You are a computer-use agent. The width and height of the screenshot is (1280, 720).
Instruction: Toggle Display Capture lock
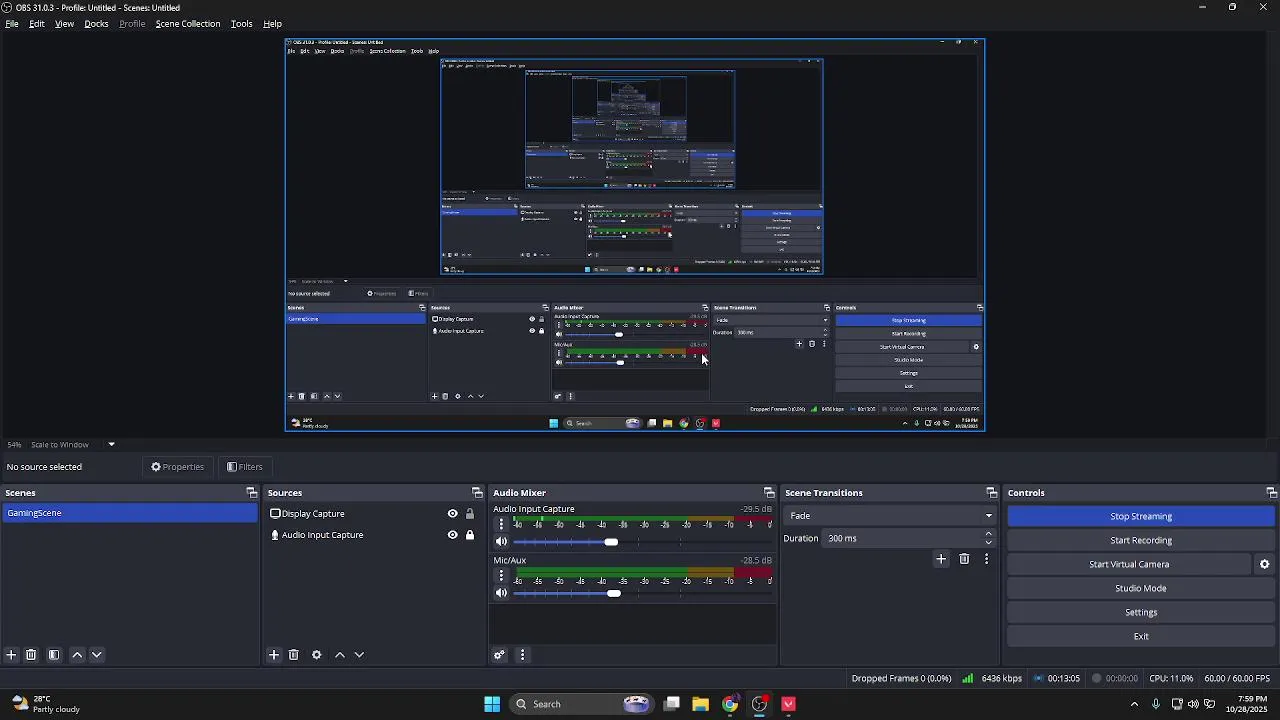point(469,514)
